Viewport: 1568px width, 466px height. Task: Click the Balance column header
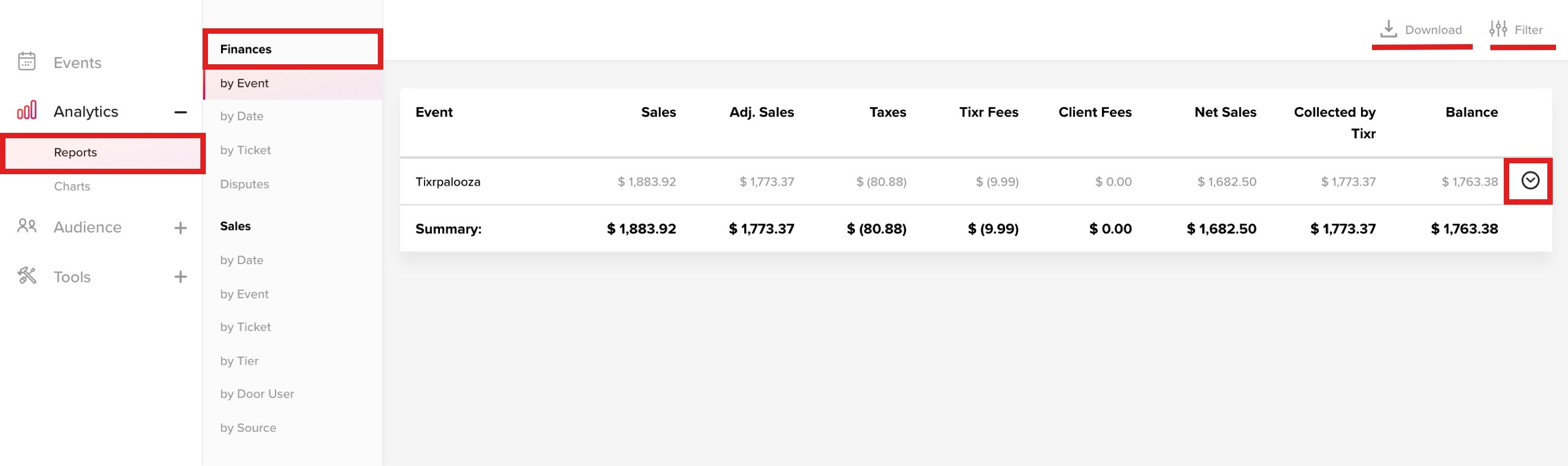1472,112
